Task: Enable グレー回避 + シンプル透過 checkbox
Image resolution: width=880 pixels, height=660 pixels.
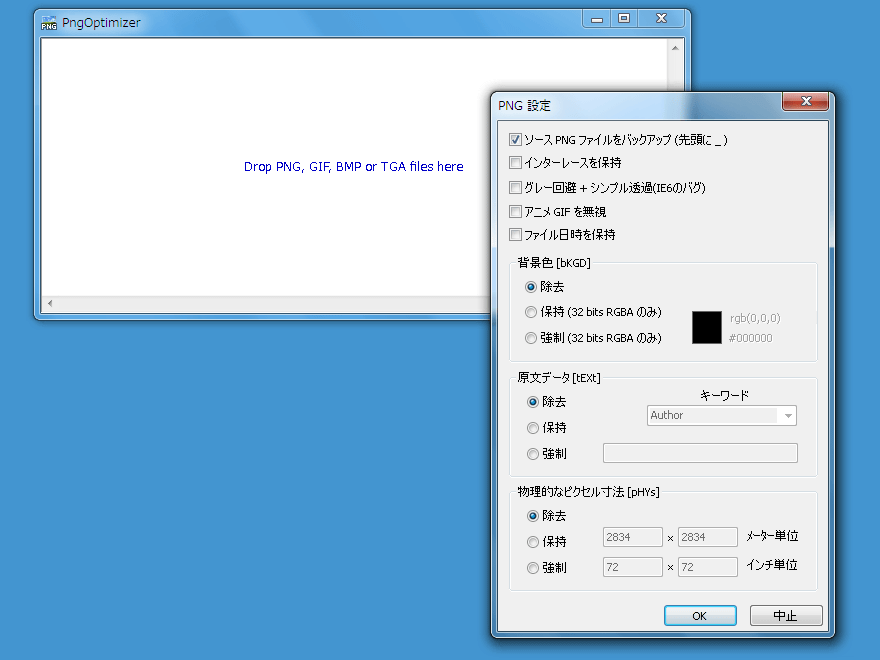Action: (516, 187)
